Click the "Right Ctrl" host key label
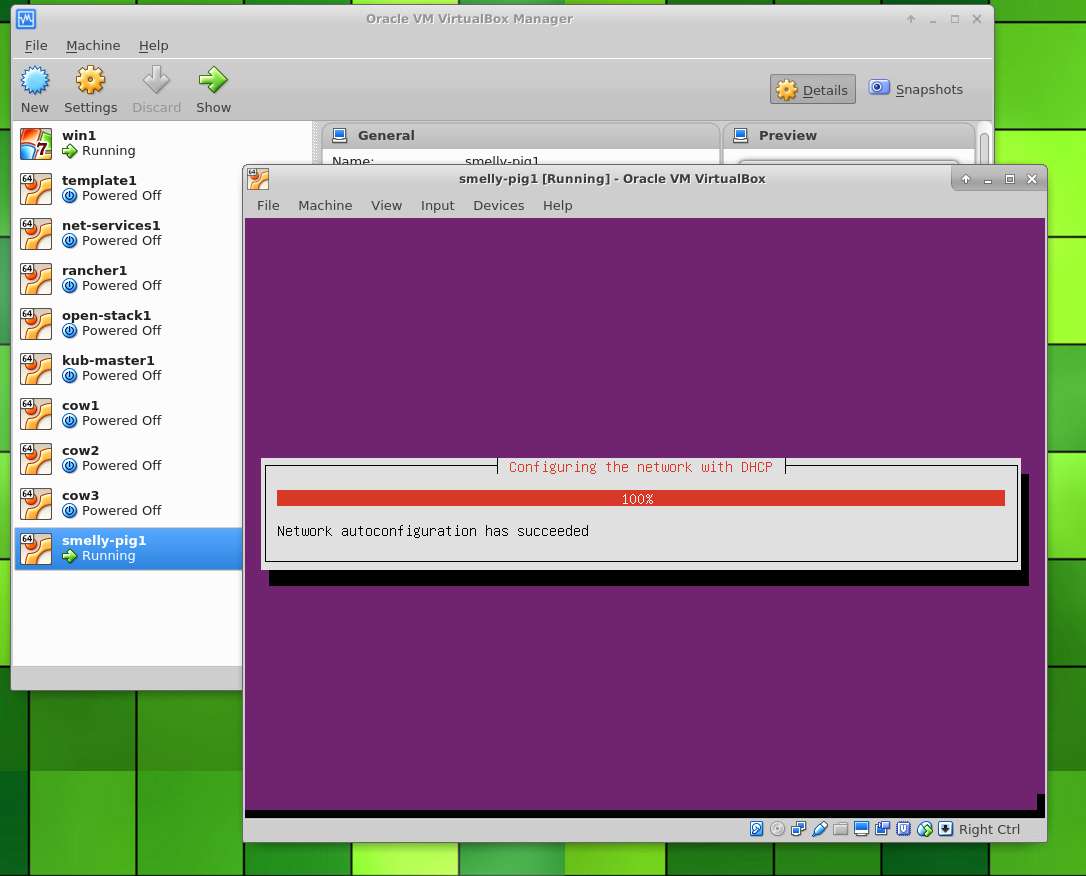 point(989,830)
